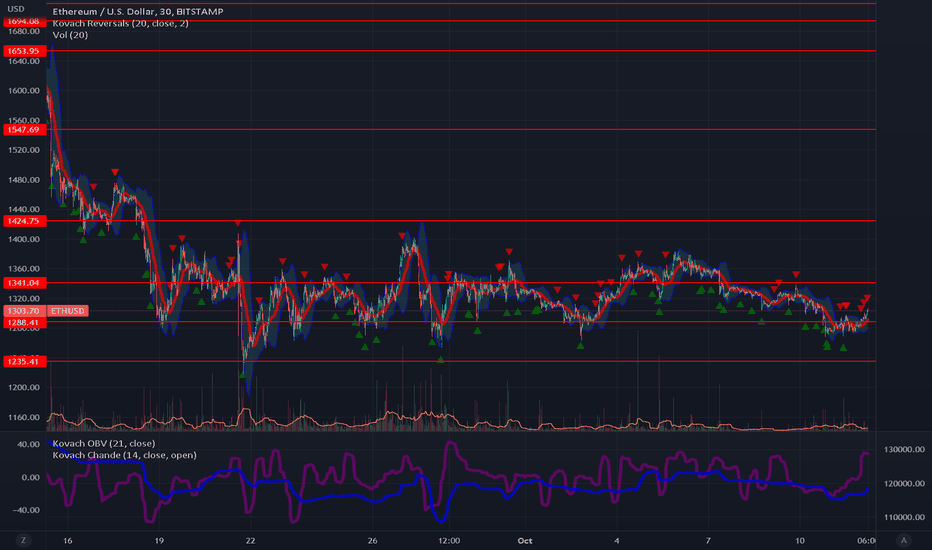This screenshot has height=550, width=932.
Task: Click the 130000.00 OBV axis value
Action: pyautogui.click(x=904, y=450)
